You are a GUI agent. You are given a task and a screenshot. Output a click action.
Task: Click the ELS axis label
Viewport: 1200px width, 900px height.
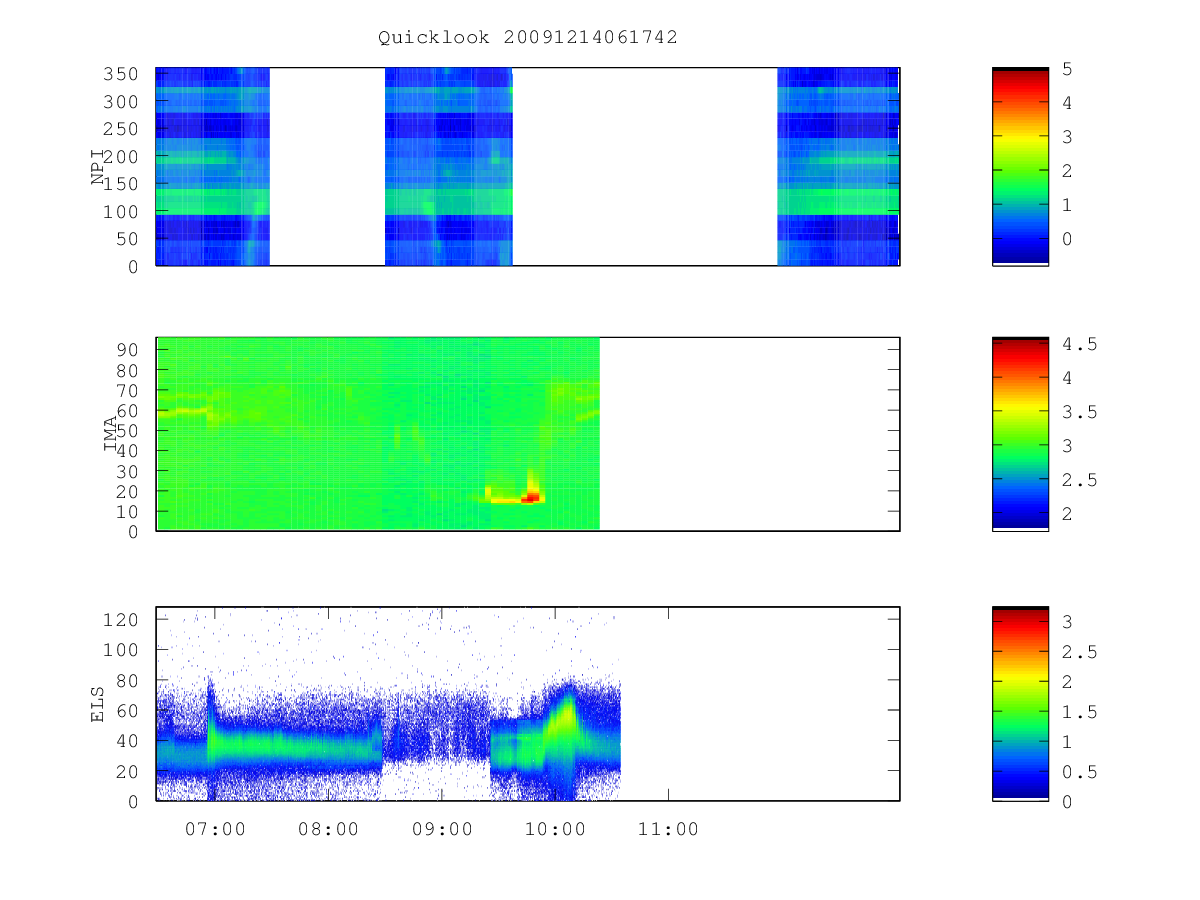99,704
